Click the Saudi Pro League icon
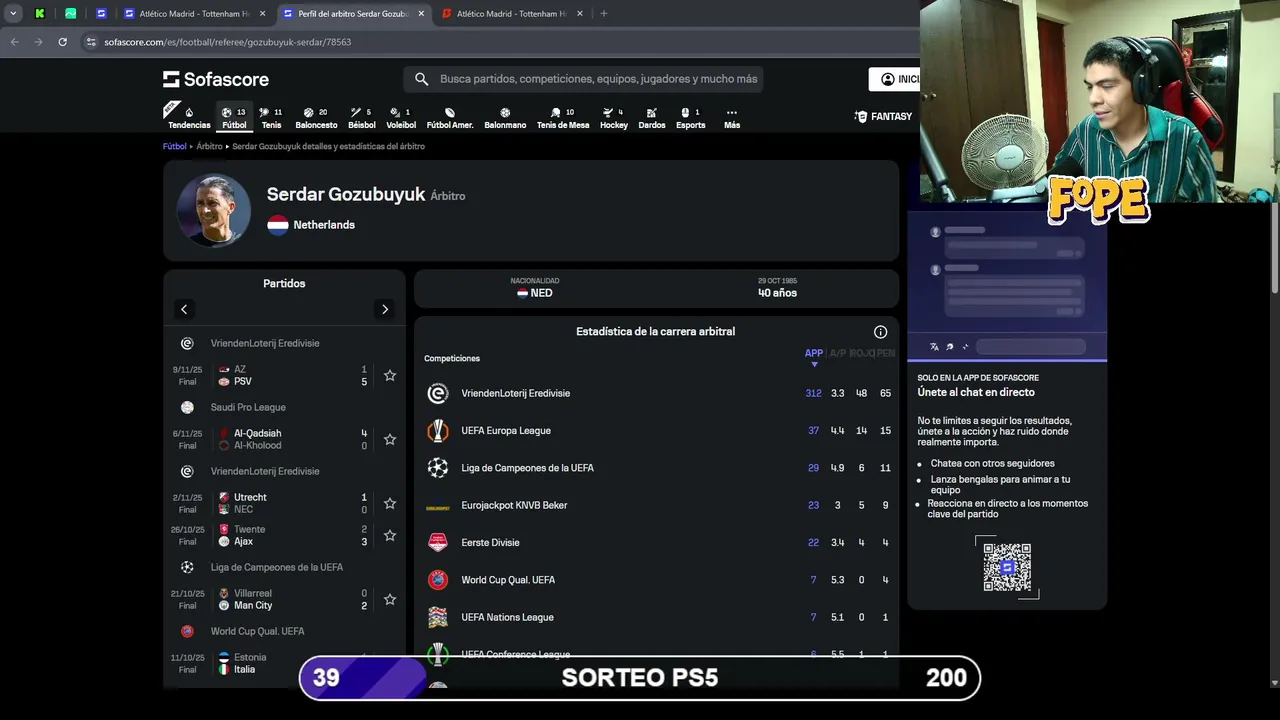This screenshot has height=720, width=1280. pos(187,407)
